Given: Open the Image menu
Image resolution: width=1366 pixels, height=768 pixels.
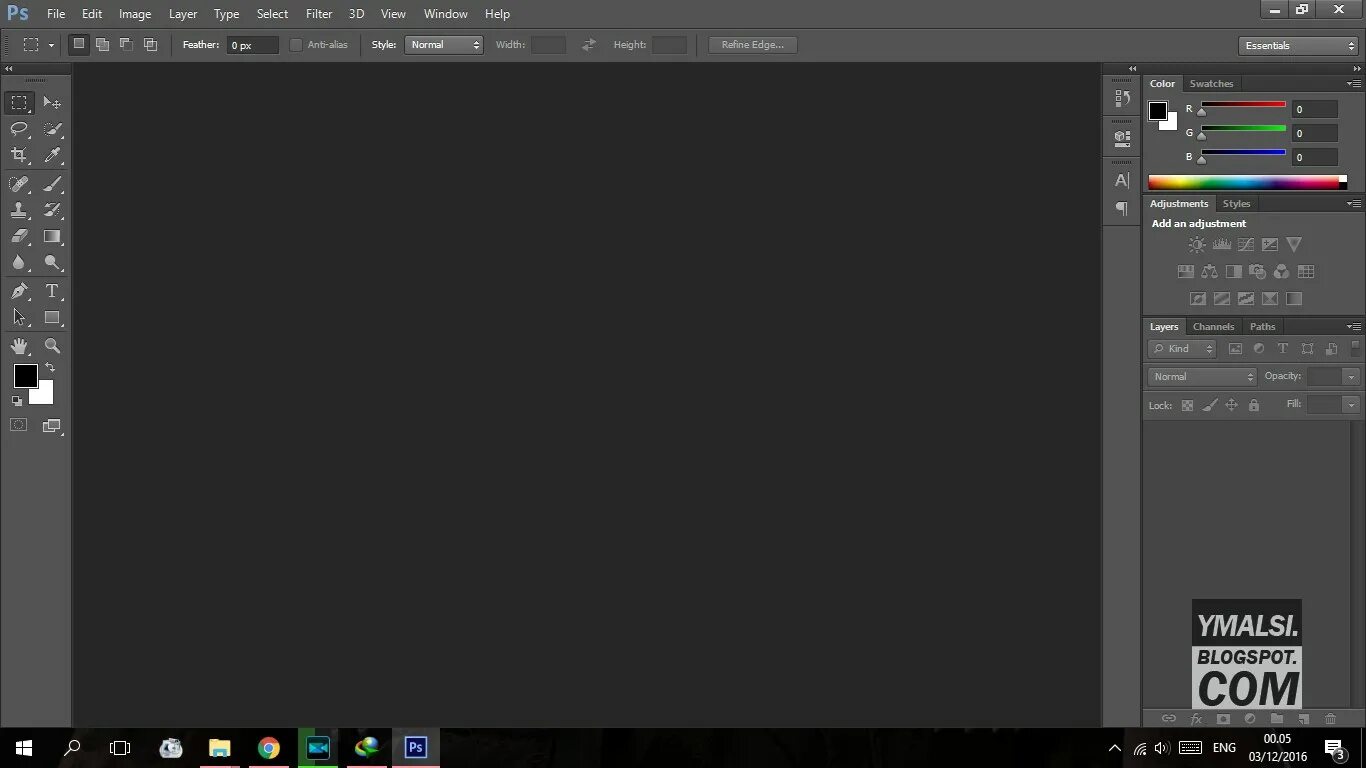Looking at the screenshot, I should click(x=135, y=14).
